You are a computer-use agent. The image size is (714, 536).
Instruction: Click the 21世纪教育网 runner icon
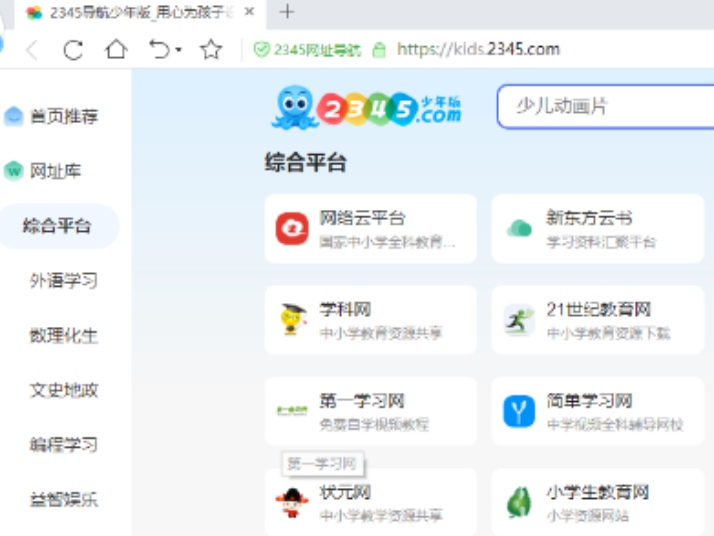click(x=519, y=320)
